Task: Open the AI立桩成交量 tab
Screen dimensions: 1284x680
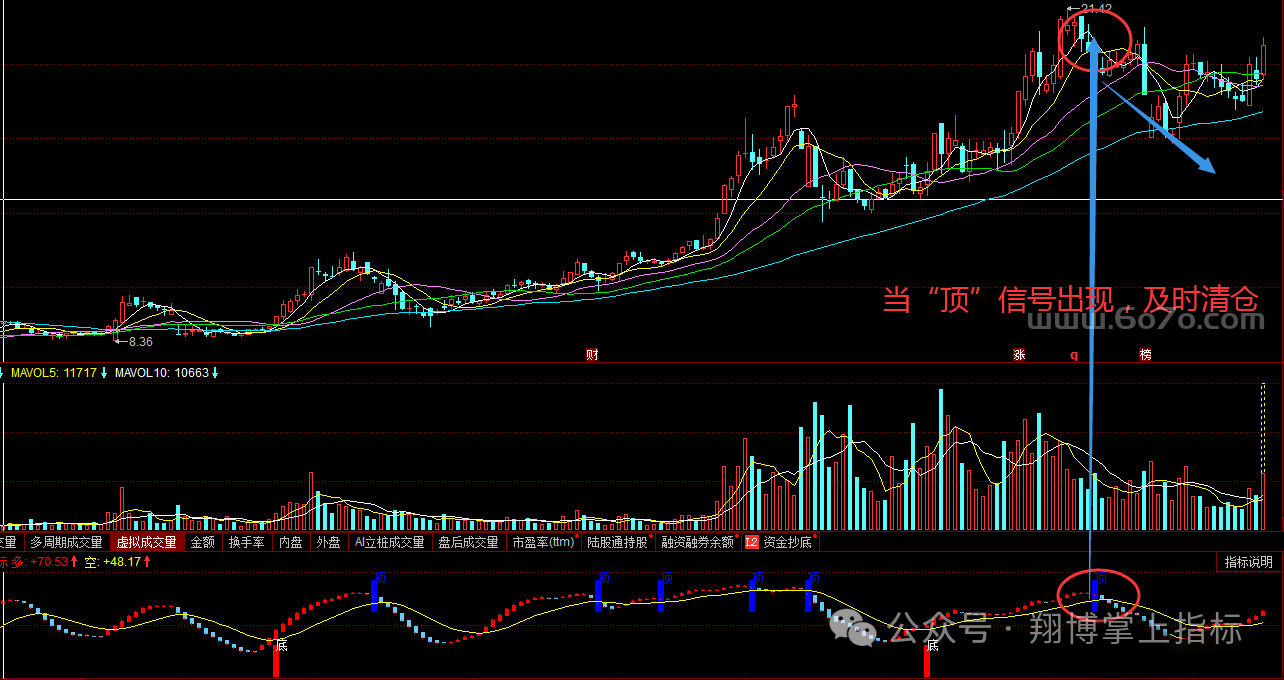Action: 389,542
